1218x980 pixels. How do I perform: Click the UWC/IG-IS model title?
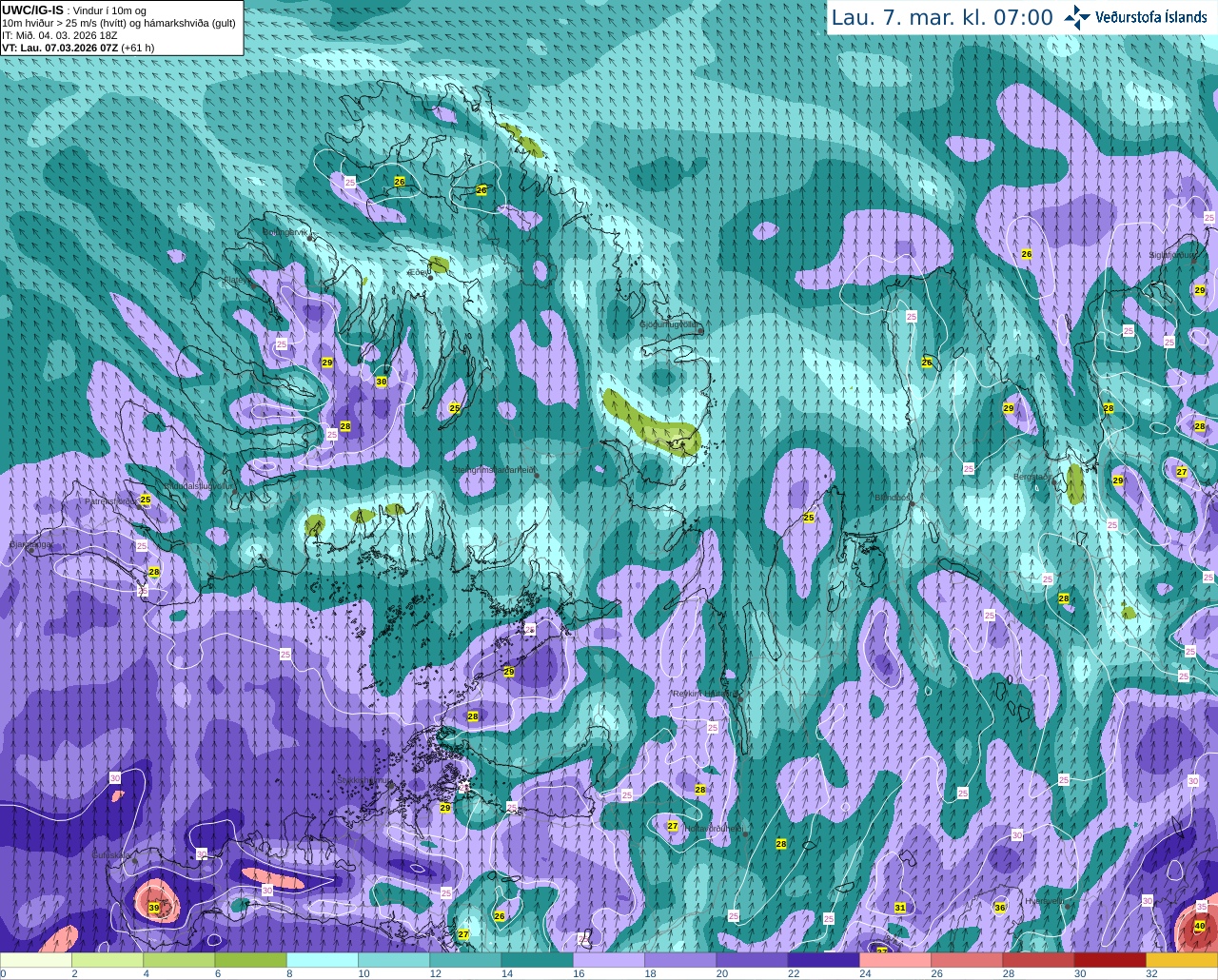coord(33,10)
